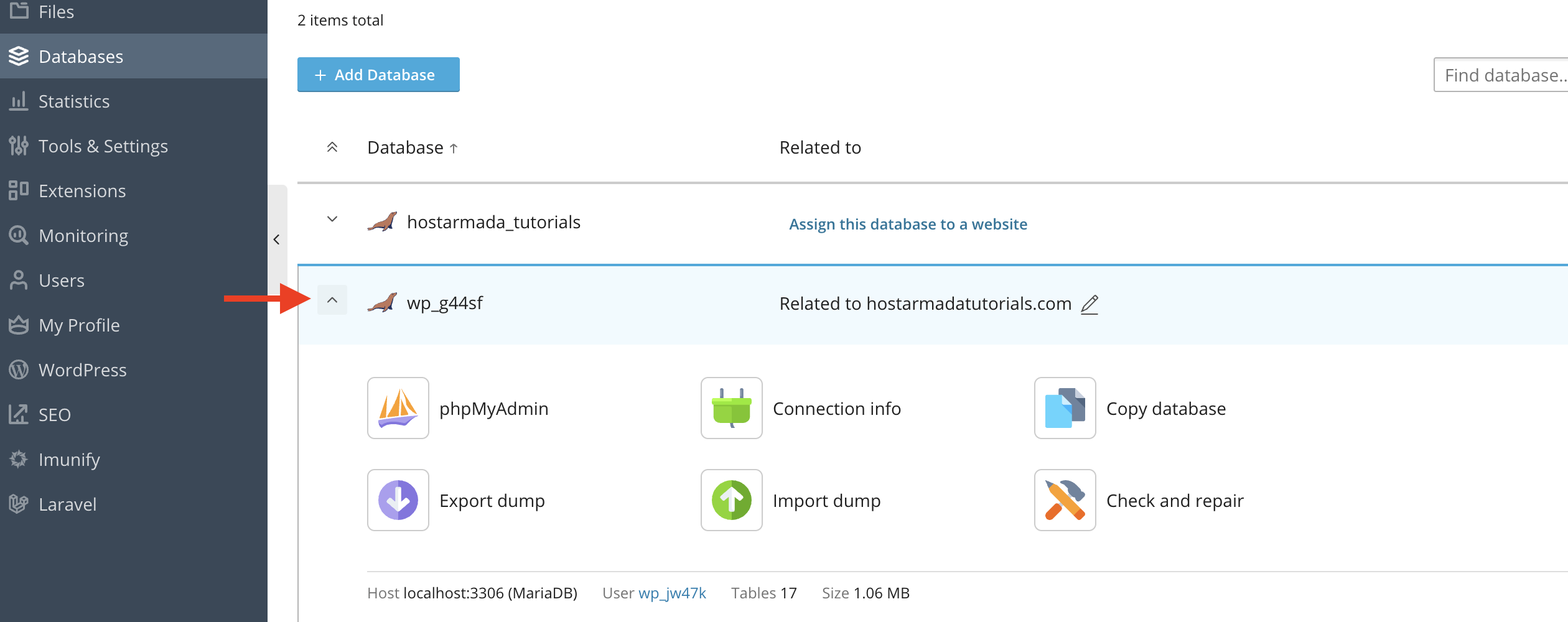Collapse all rows using the header chevron
This screenshot has height=622, width=1568.
click(332, 147)
